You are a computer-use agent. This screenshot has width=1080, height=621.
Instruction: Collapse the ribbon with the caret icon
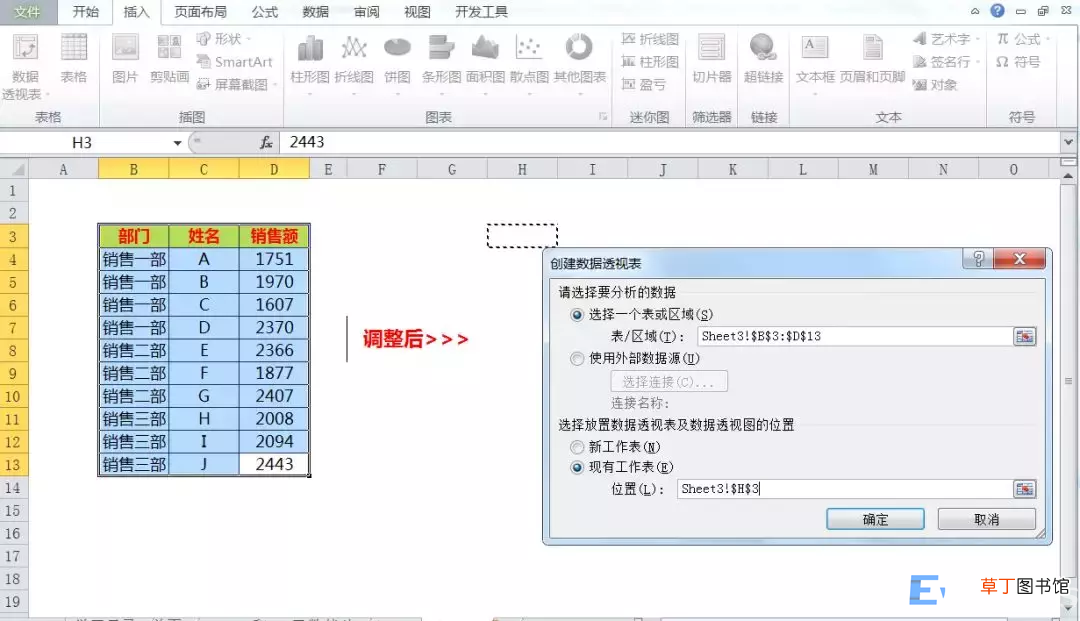[x=975, y=11]
